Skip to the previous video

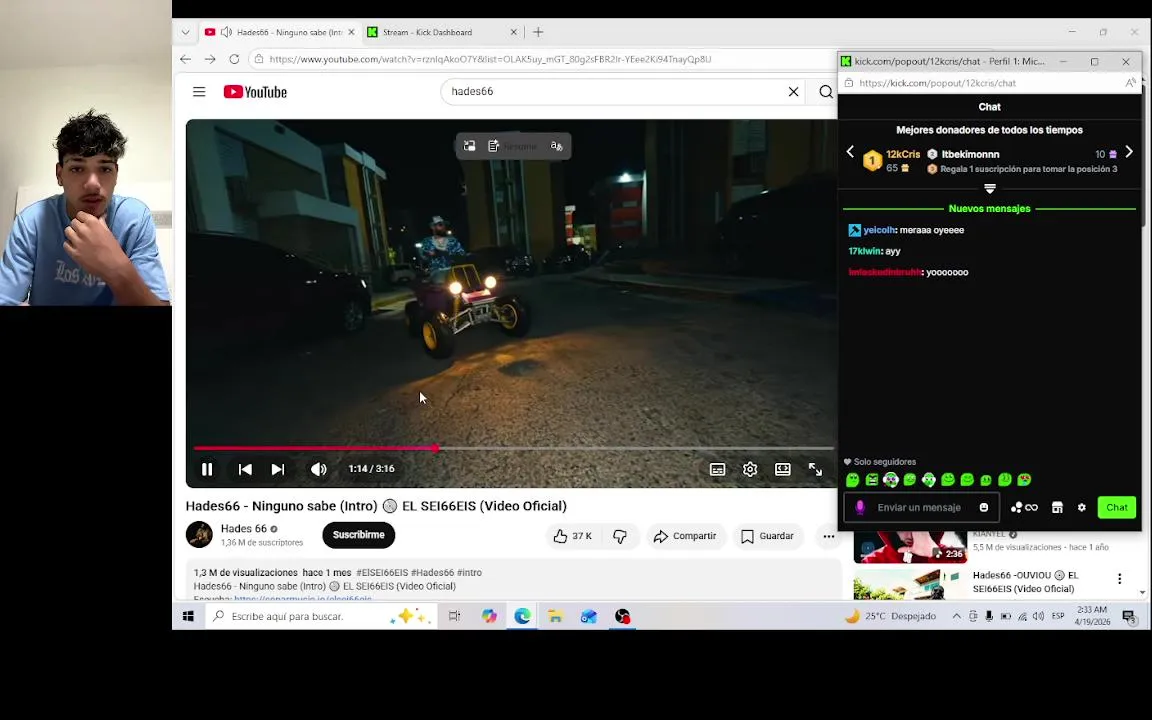pos(245,469)
